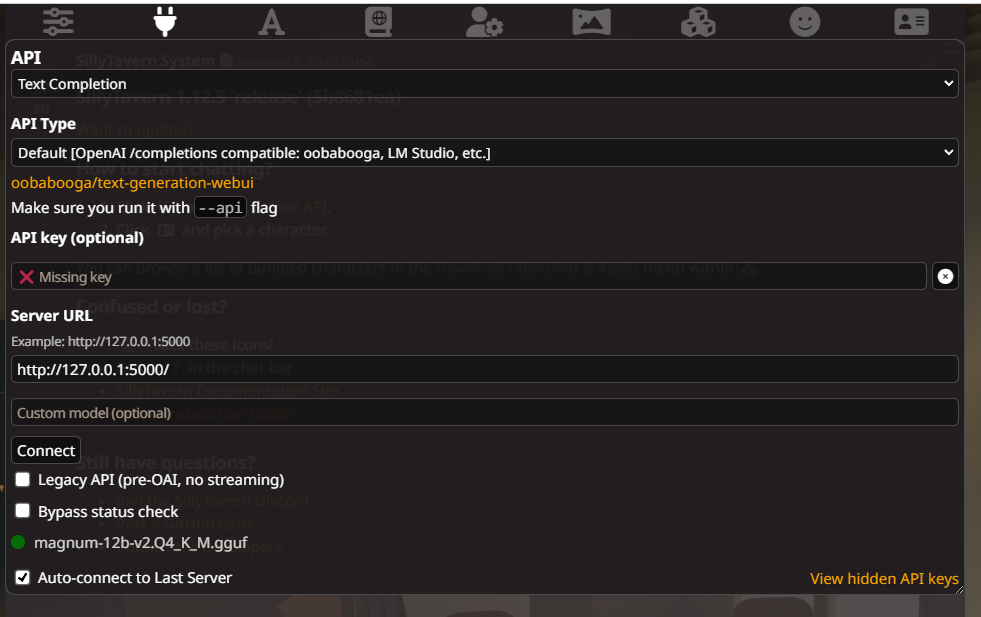The width and height of the screenshot is (981, 617).
Task: Open the API Type dropdown
Action: tap(485, 153)
